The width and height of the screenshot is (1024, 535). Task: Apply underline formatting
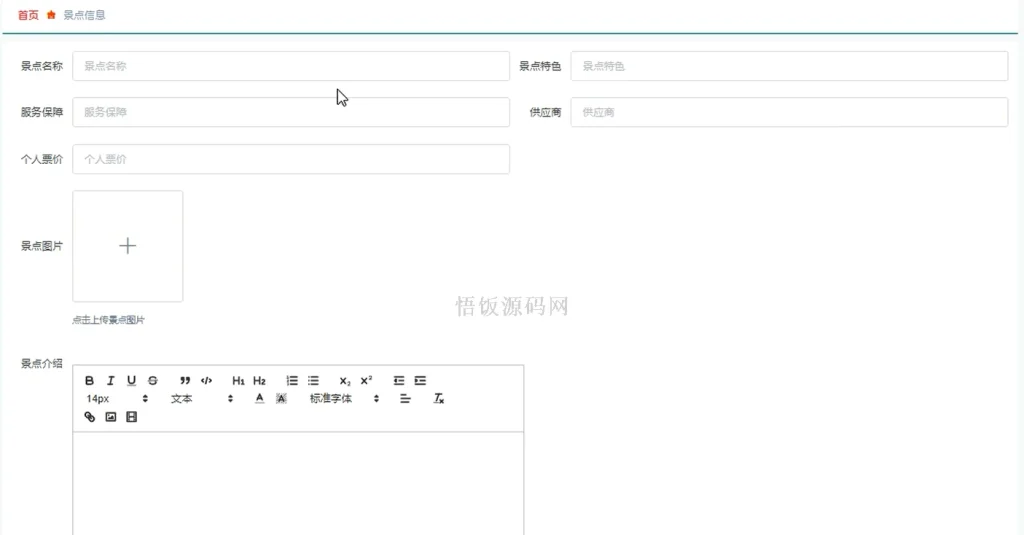coord(131,380)
